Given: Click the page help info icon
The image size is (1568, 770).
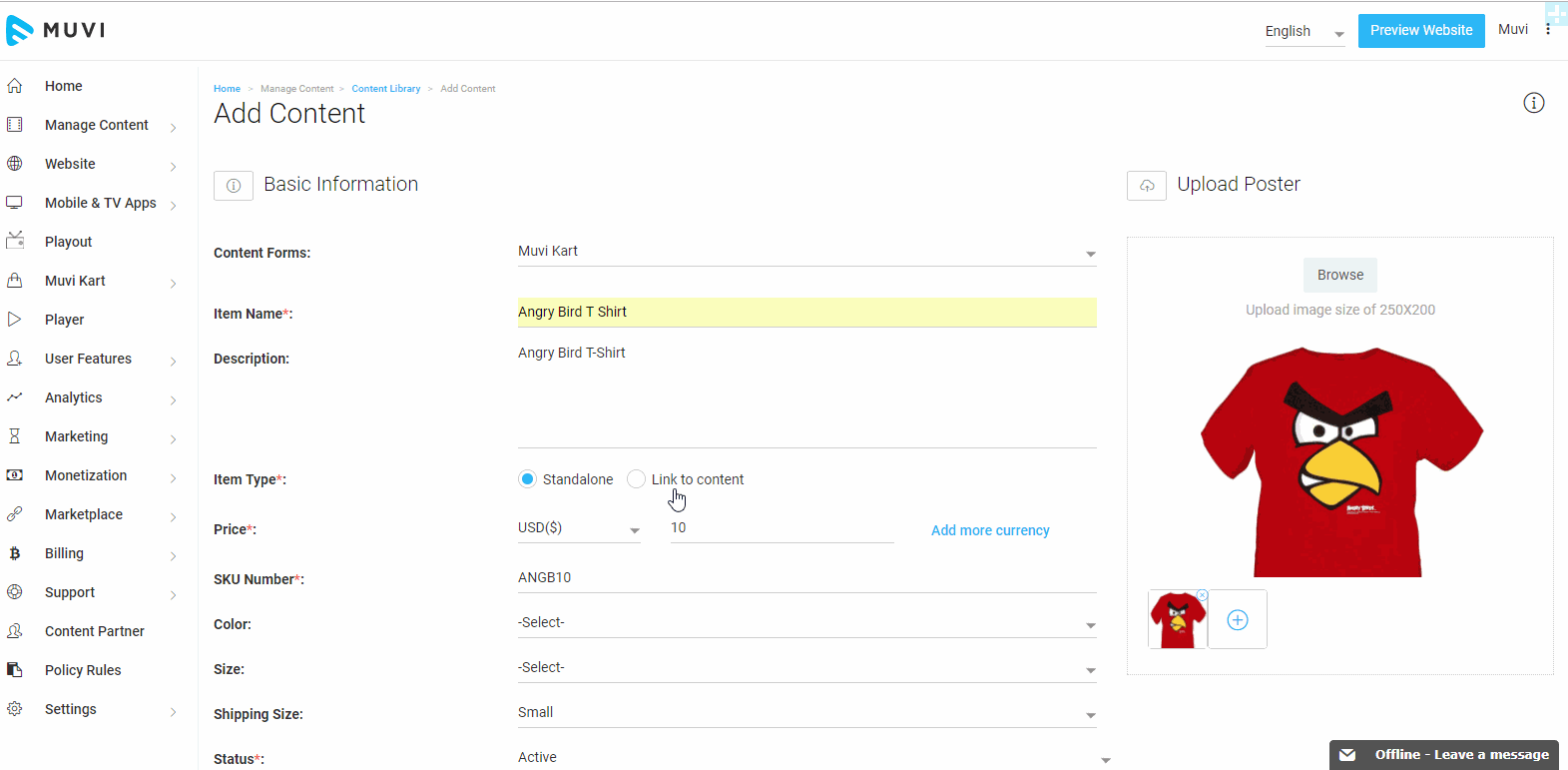Looking at the screenshot, I should point(1534,103).
